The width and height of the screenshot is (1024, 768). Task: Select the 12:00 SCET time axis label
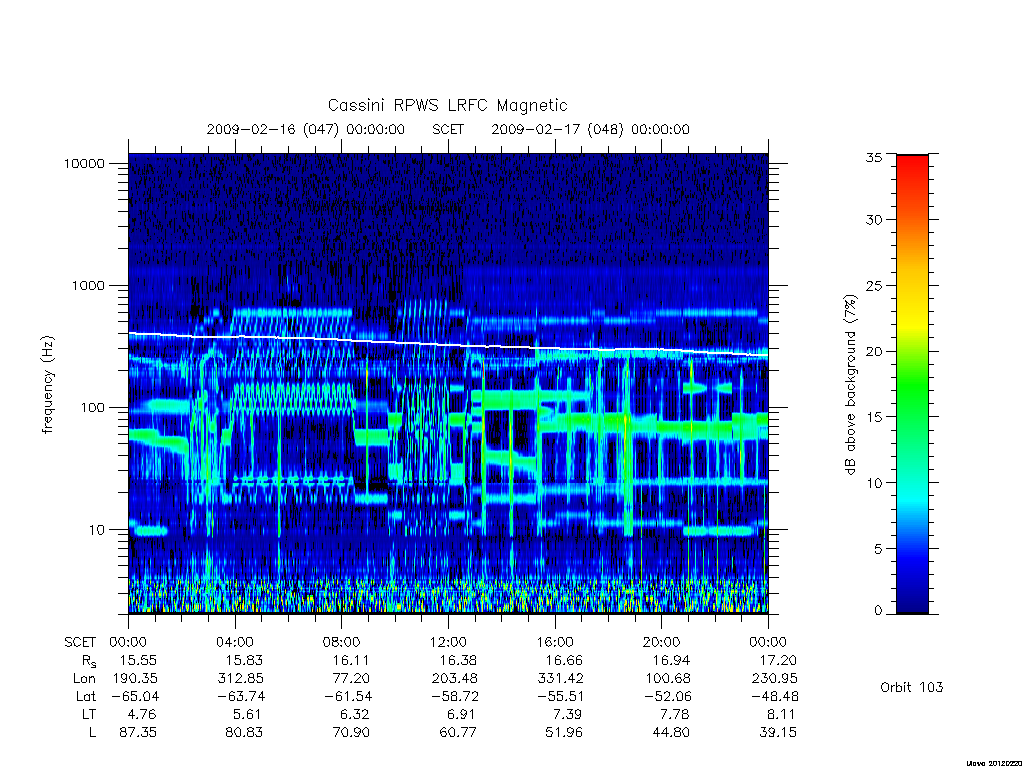[448, 642]
